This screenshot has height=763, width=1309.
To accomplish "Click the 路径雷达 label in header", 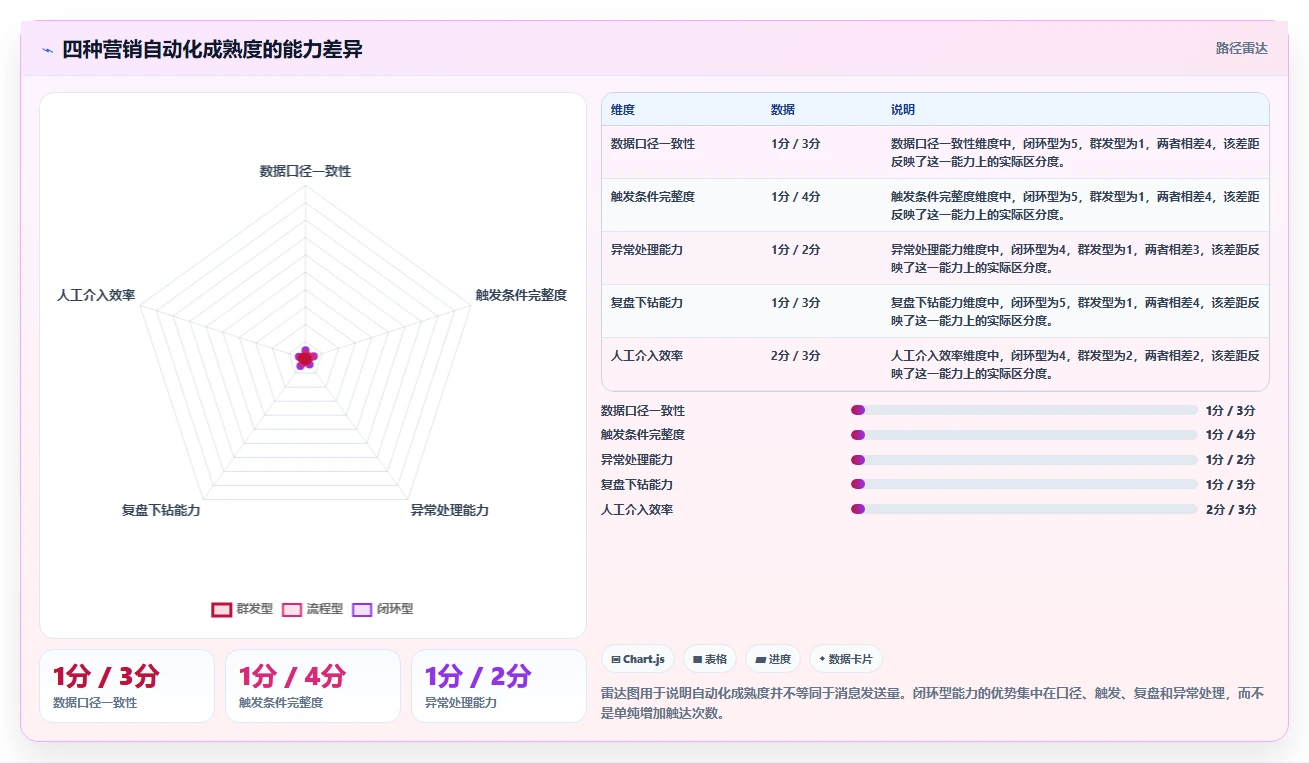I will [1242, 48].
